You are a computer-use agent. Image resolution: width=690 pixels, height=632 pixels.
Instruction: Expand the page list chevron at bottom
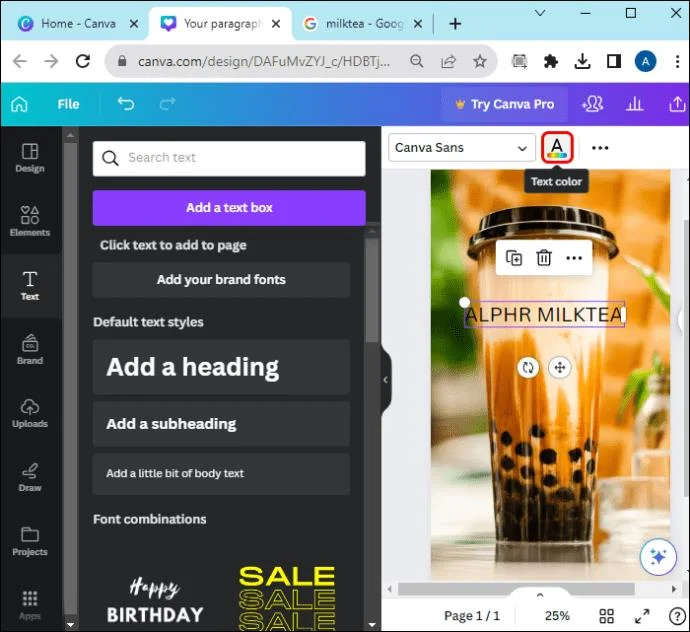[540, 595]
